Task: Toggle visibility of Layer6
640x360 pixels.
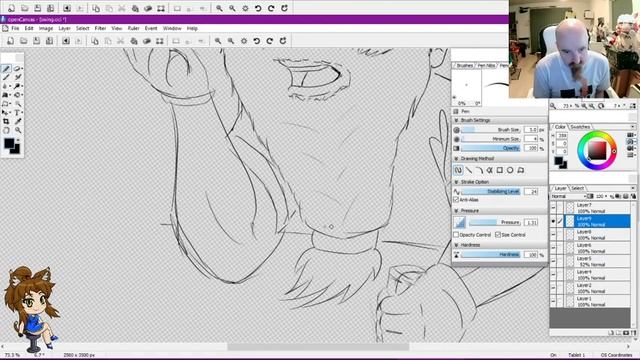Action: click(553, 248)
